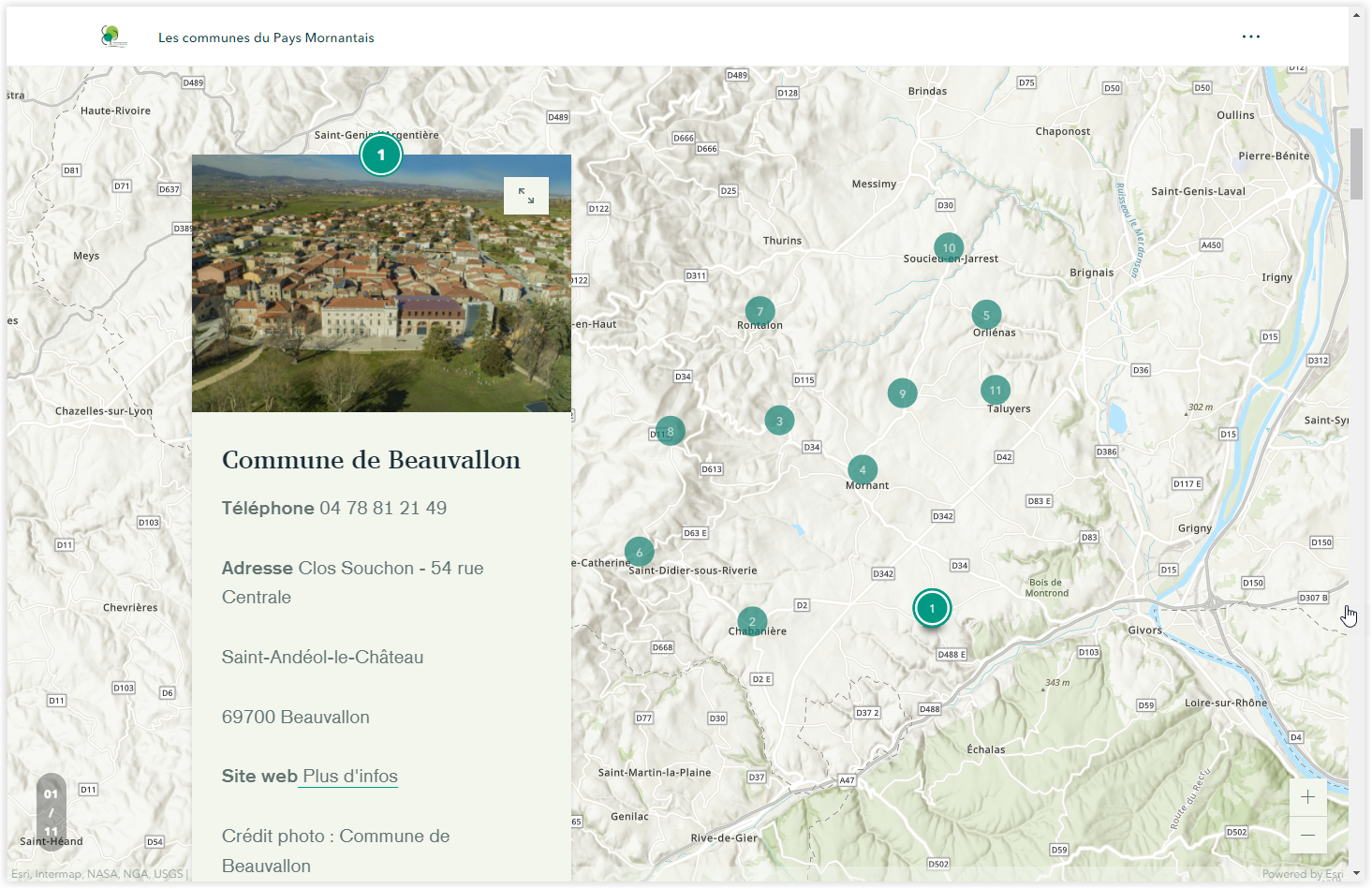Click the address Clos Souchon - 54 rue Centrale
The image size is (1372, 889).
coord(353,583)
